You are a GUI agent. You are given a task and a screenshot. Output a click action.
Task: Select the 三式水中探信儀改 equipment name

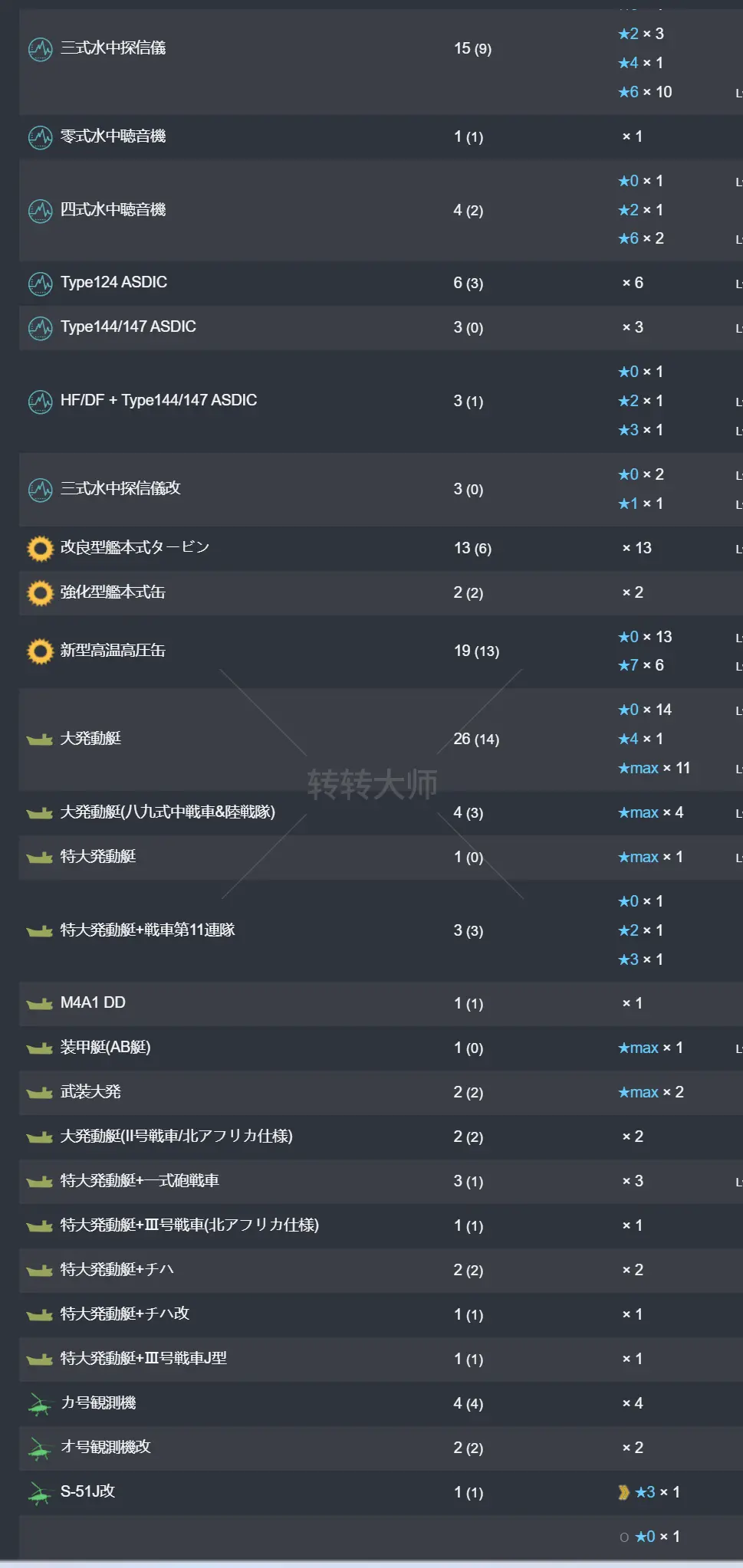[120, 488]
